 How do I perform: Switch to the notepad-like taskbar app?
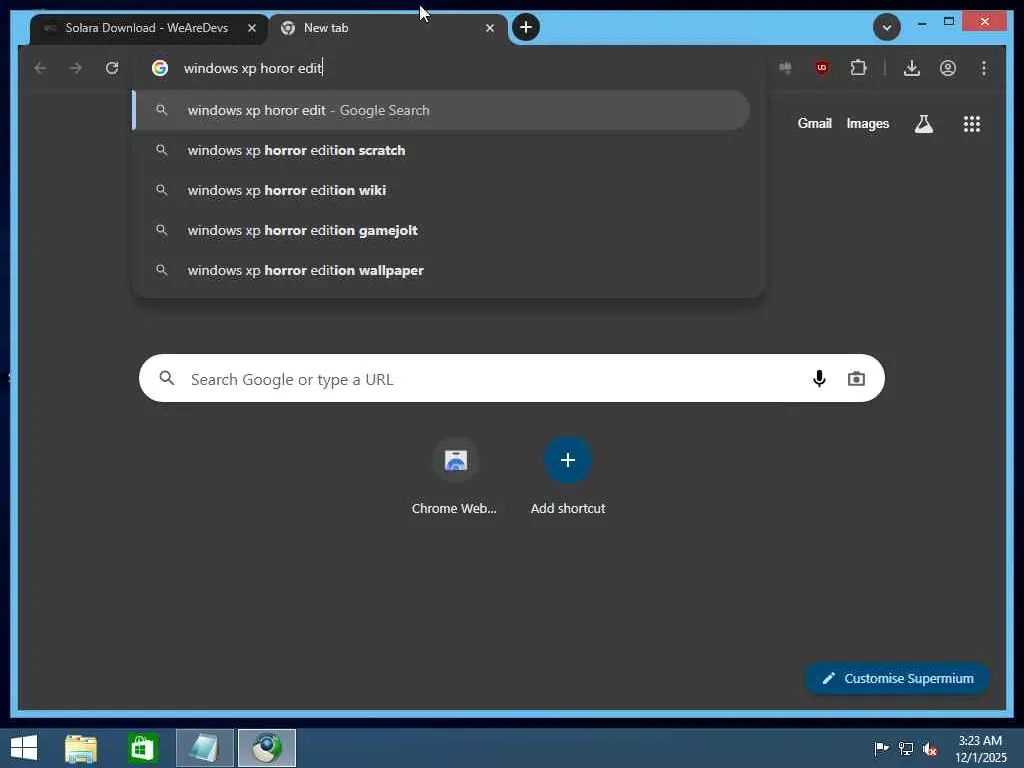(x=204, y=748)
